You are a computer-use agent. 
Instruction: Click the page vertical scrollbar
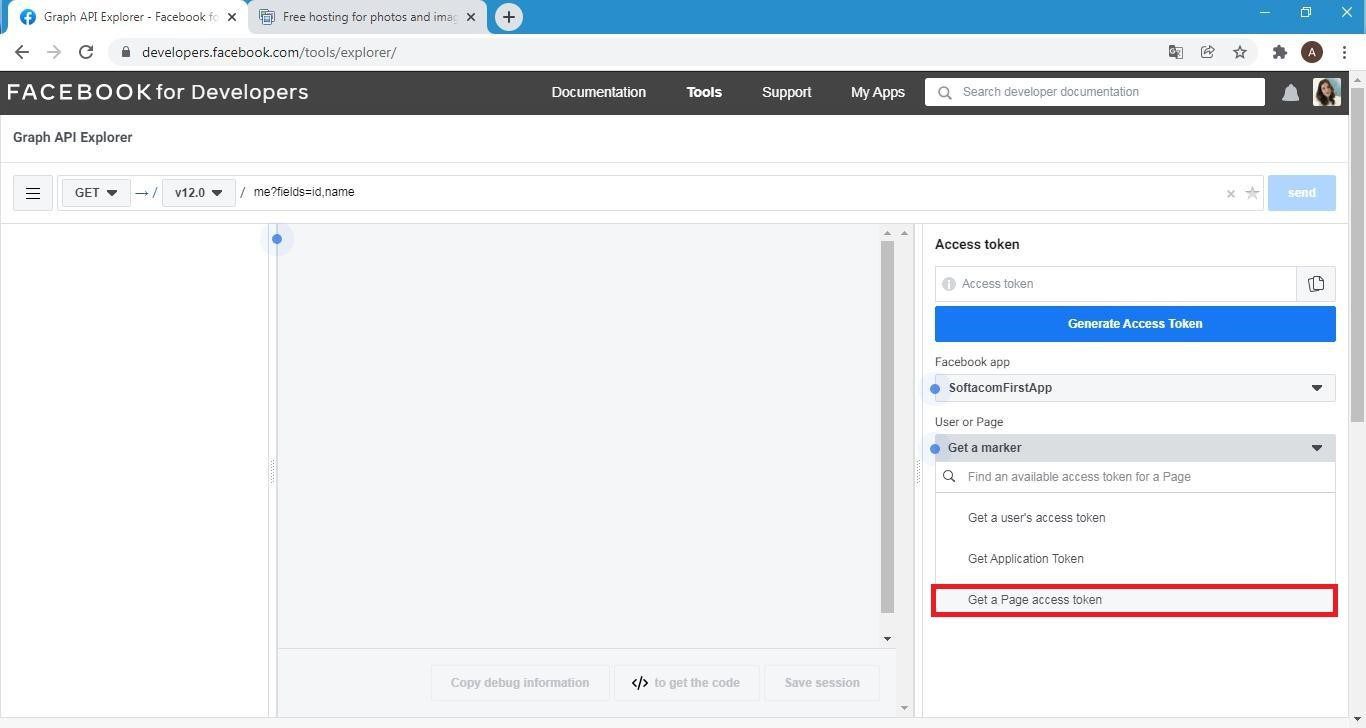tap(1357, 255)
